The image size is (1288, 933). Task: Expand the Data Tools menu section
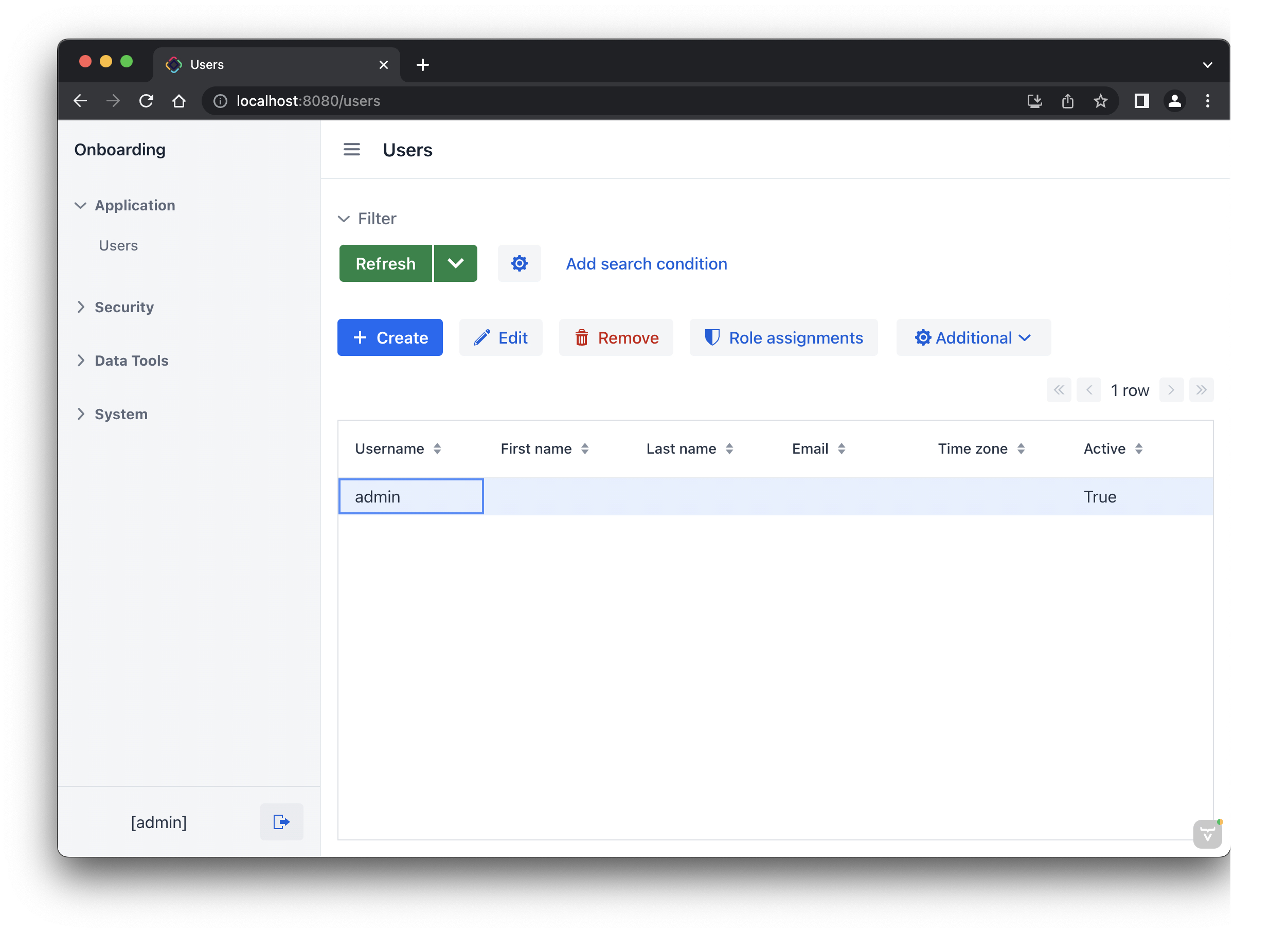[x=131, y=361]
